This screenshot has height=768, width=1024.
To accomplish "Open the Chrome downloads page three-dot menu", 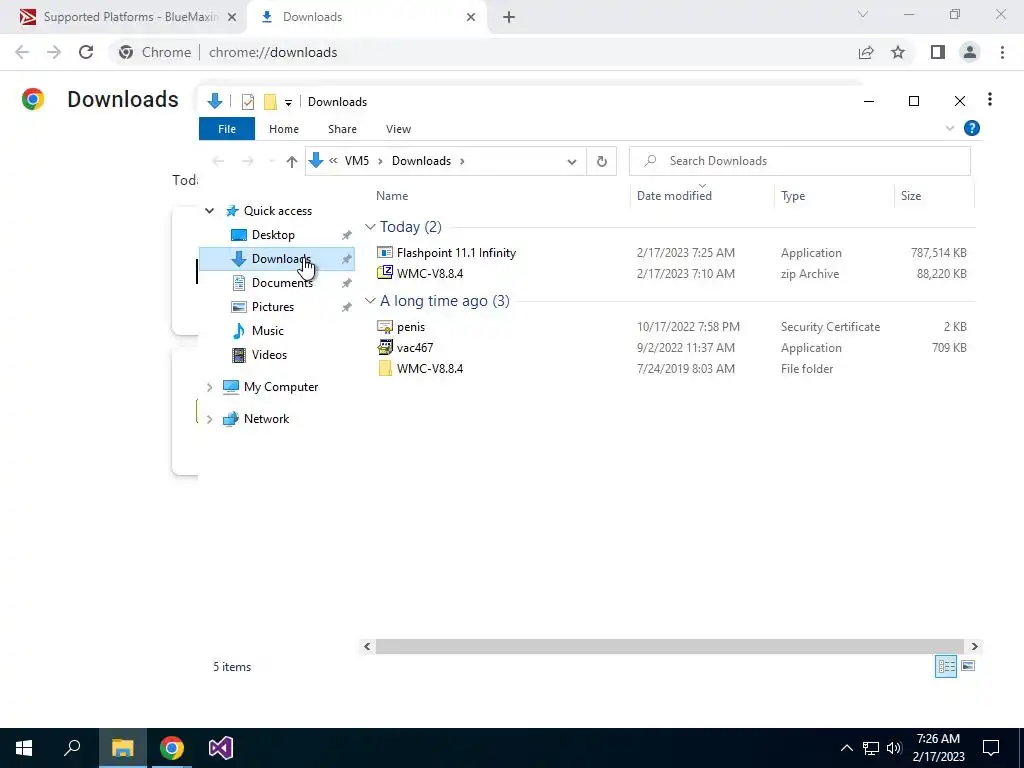I will (x=990, y=99).
